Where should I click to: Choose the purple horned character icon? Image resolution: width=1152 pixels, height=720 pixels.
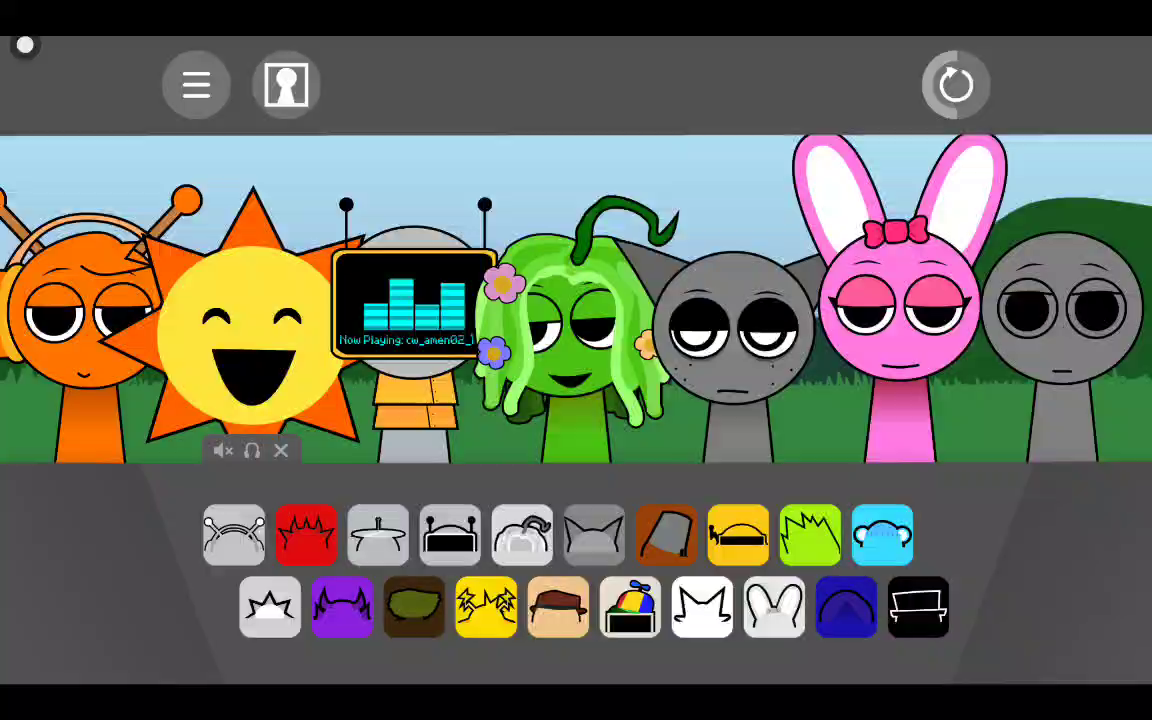(x=342, y=607)
